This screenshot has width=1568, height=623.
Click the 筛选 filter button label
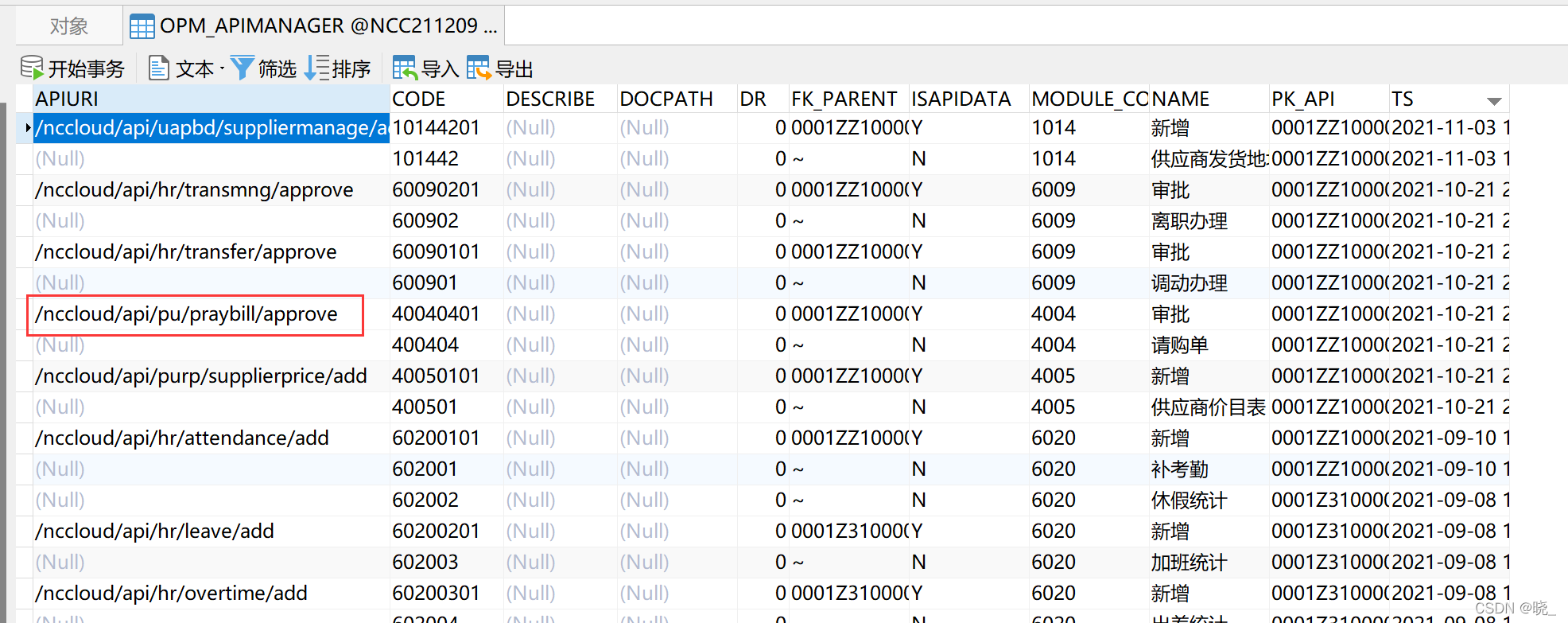278,69
